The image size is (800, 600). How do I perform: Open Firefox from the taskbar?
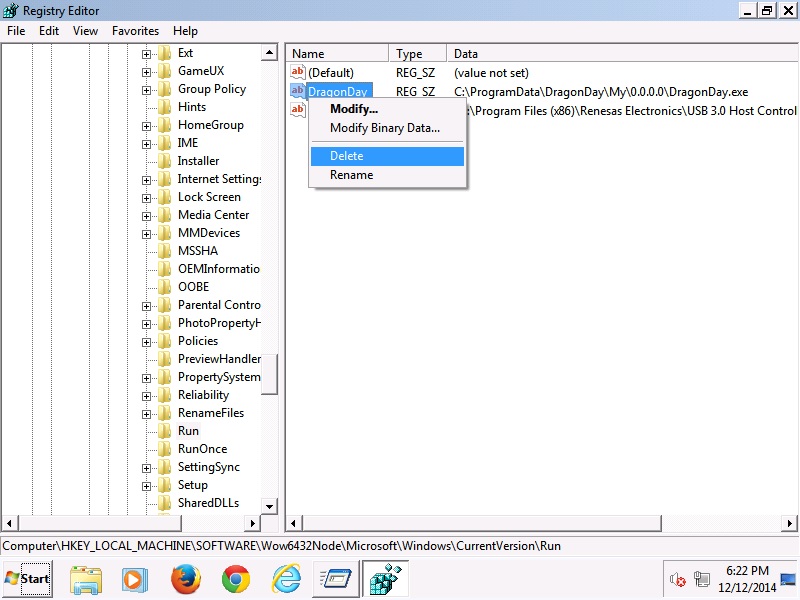coord(185,579)
